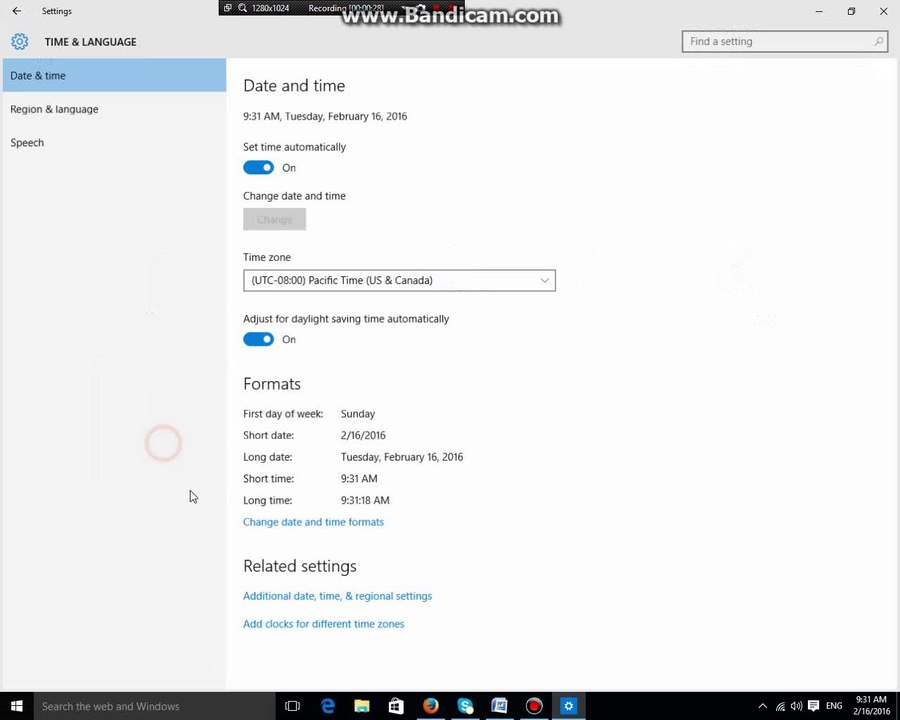The height and width of the screenshot is (720, 900).
Task: Open the Word document taskbar icon
Action: click(x=499, y=706)
